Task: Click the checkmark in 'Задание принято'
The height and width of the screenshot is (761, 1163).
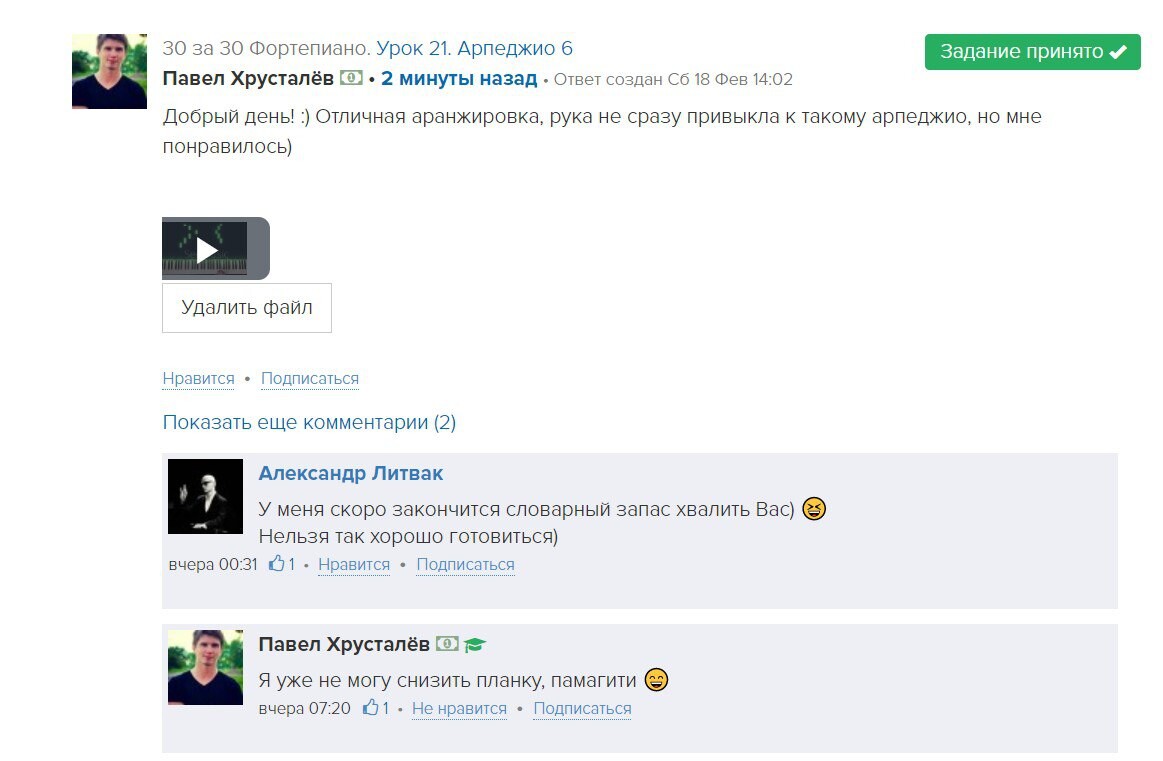Action: (1118, 52)
